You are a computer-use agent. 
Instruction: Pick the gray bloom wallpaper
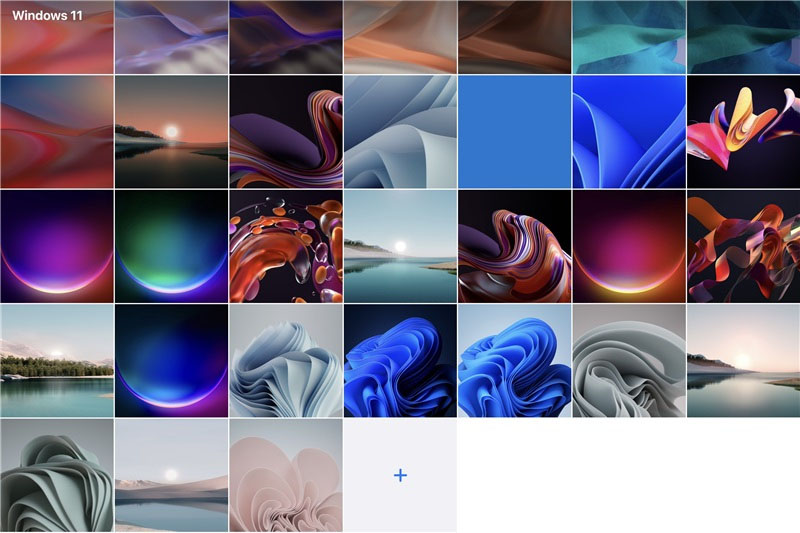[x=629, y=361]
